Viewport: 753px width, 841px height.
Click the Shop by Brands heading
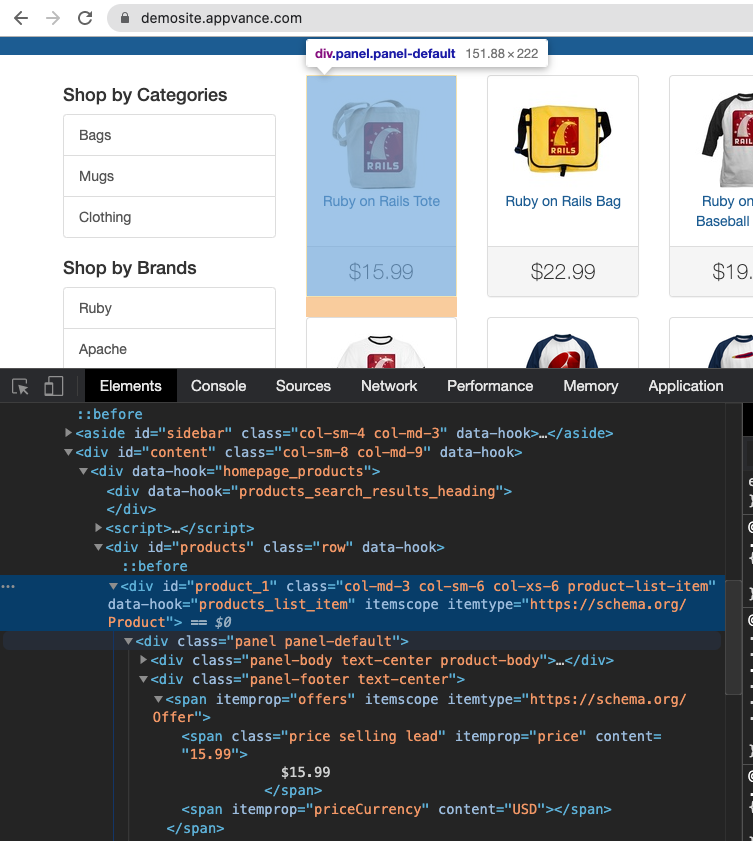point(130,268)
